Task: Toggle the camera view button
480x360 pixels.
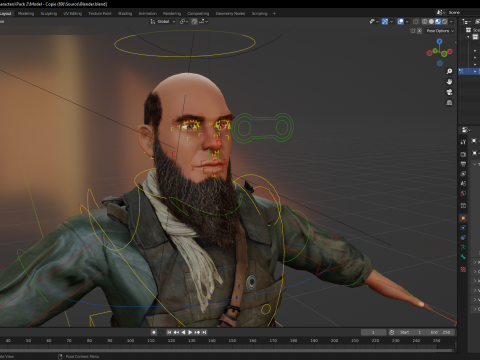Action: coord(449,92)
